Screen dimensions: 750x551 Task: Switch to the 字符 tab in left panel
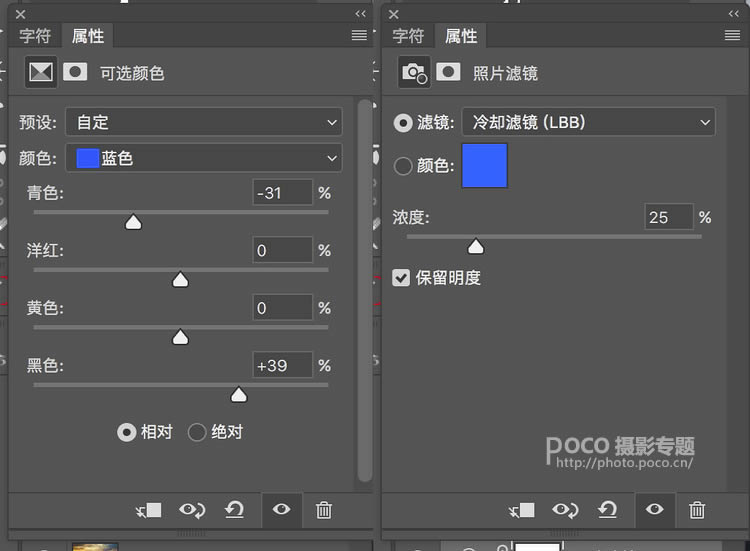point(35,36)
